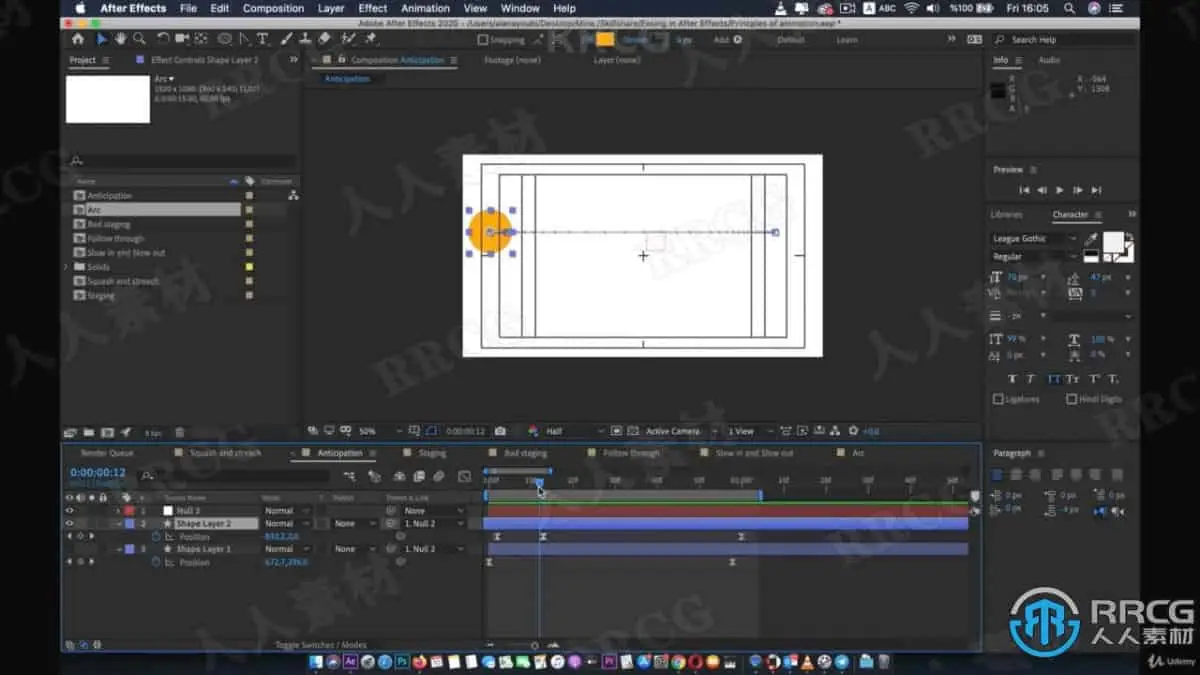Click the Play button in Preview panel
The height and width of the screenshot is (675, 1200).
tap(1060, 190)
